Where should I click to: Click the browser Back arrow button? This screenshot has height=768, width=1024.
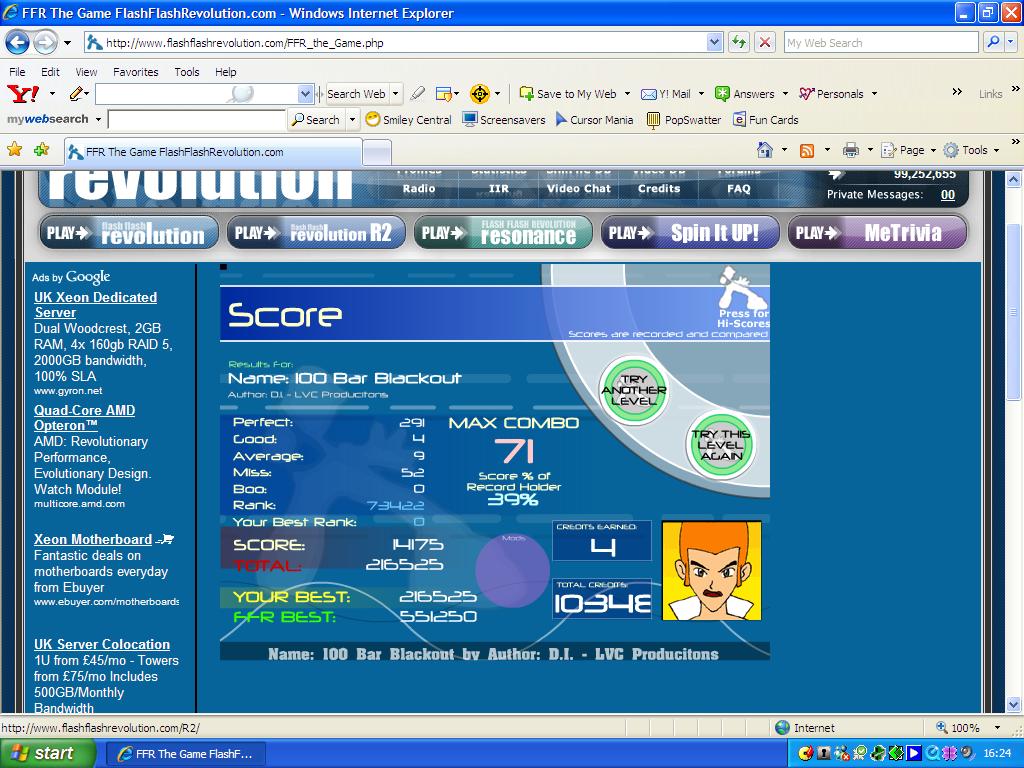18,43
